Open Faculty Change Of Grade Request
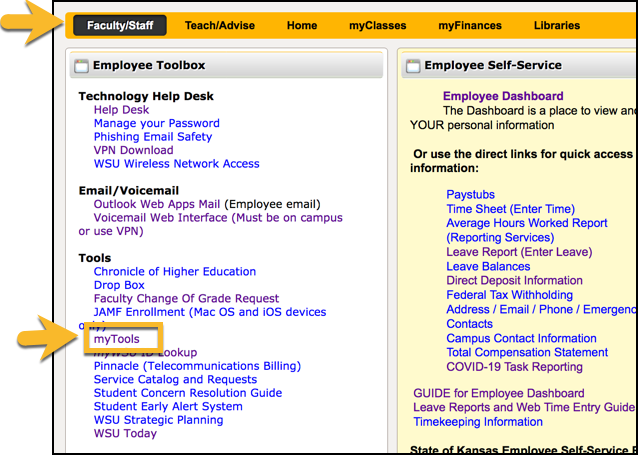The width and height of the screenshot is (638, 455). pos(187,299)
